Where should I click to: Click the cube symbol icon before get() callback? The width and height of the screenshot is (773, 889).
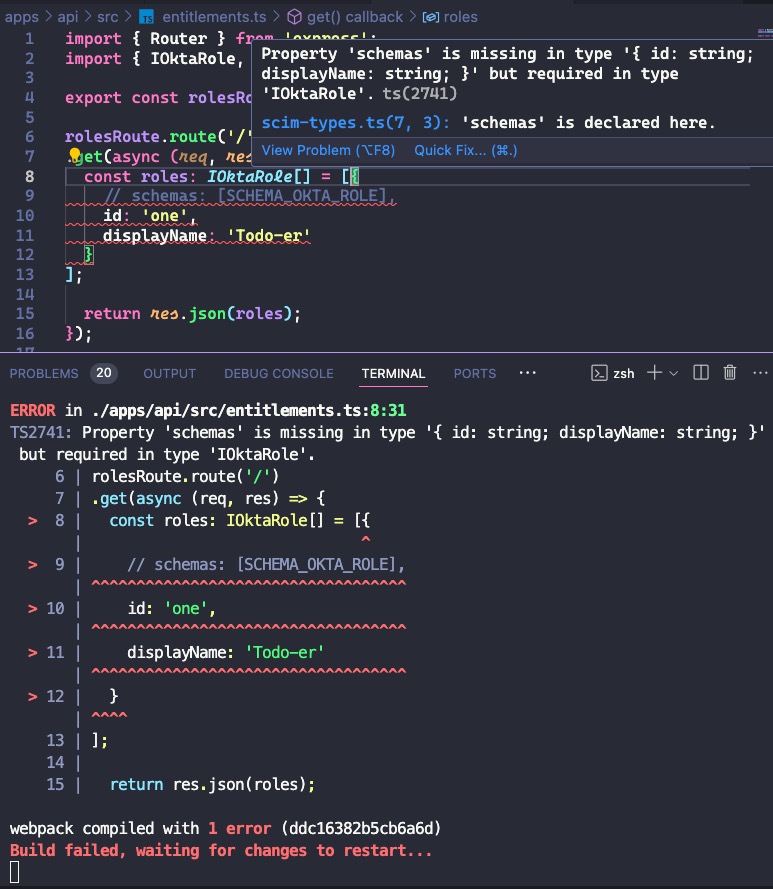click(294, 17)
